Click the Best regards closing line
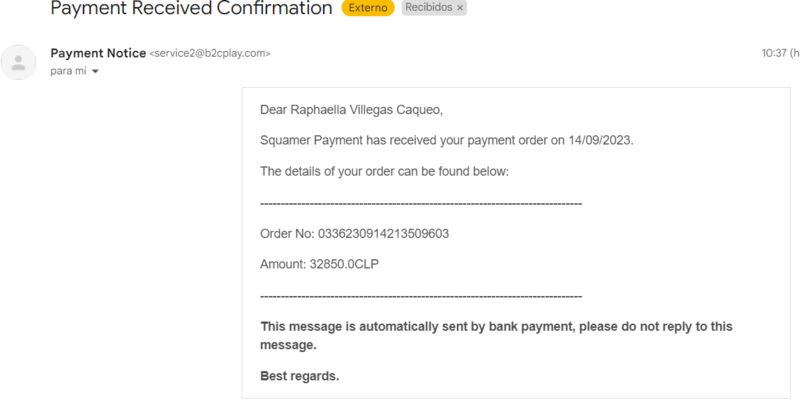This screenshot has width=800, height=403. tap(299, 376)
